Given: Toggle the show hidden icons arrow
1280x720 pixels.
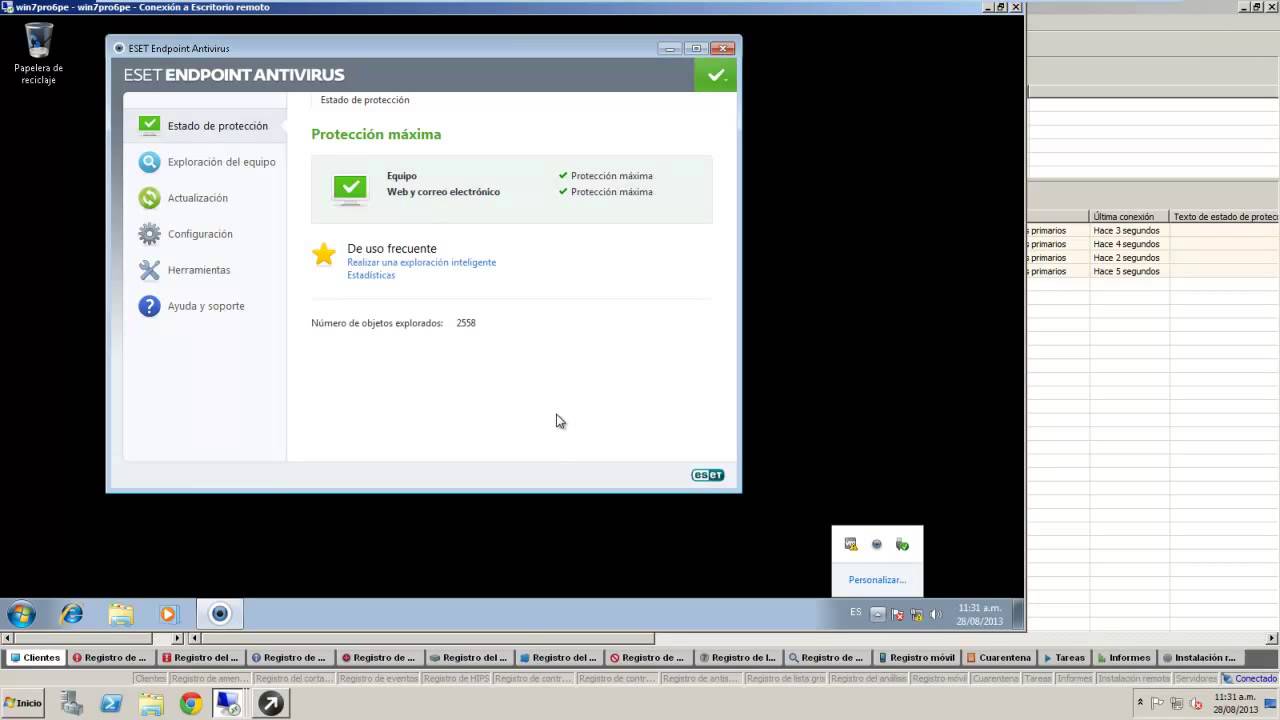Looking at the screenshot, I should point(877,614).
